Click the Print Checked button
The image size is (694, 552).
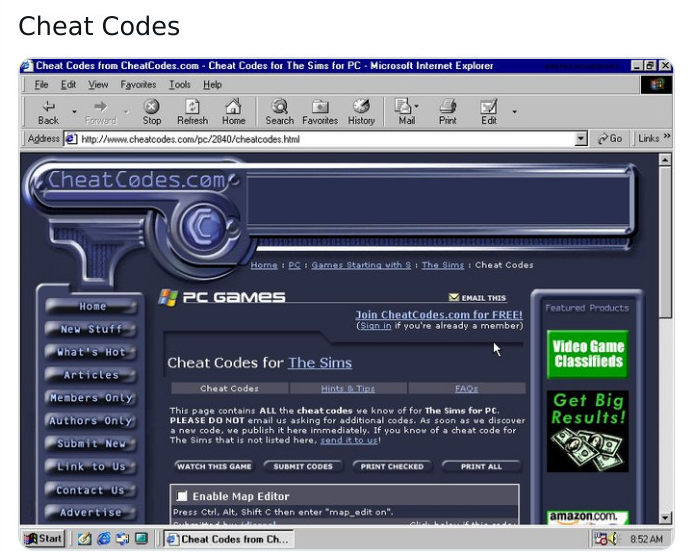392,467
